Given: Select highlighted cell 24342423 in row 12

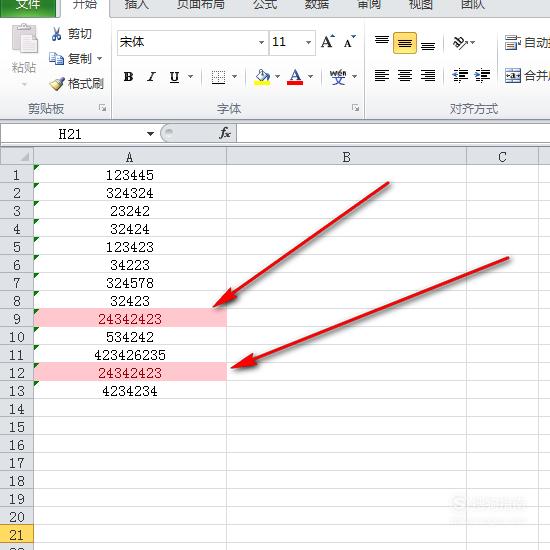Looking at the screenshot, I should tap(130, 373).
